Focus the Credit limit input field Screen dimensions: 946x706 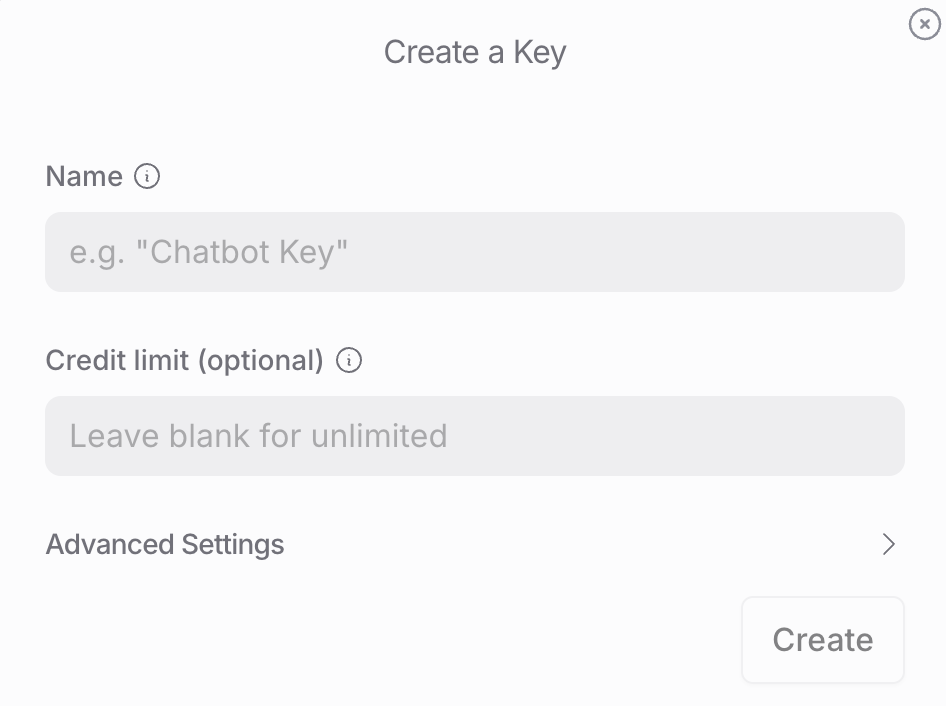(474, 436)
